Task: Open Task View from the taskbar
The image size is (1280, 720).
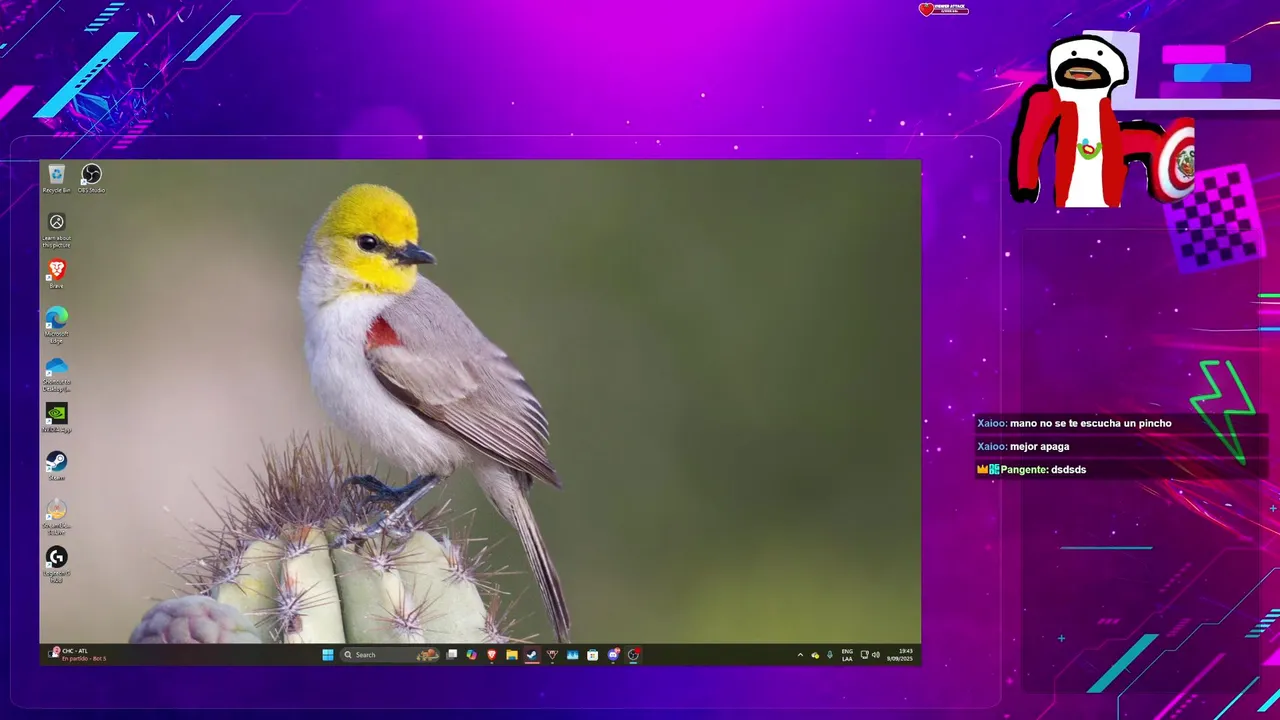Action: pyautogui.click(x=452, y=655)
